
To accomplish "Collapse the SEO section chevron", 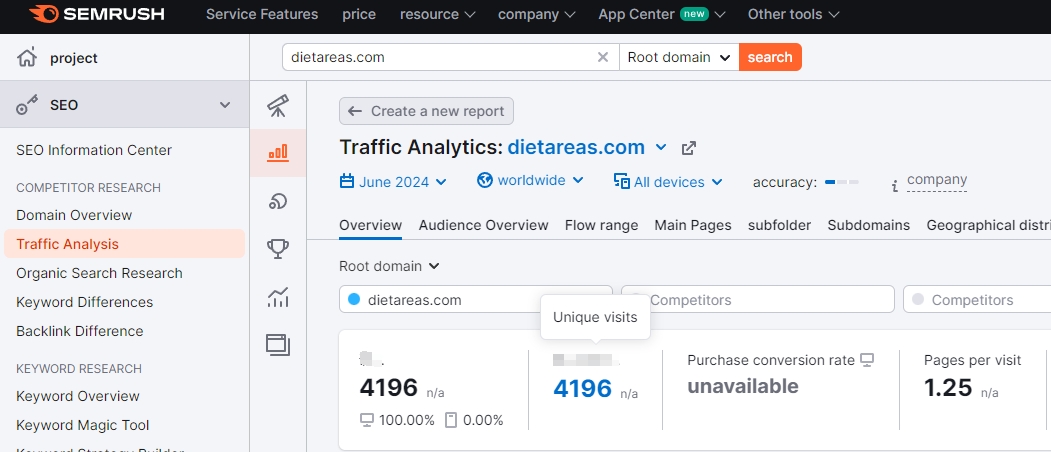I will (225, 105).
